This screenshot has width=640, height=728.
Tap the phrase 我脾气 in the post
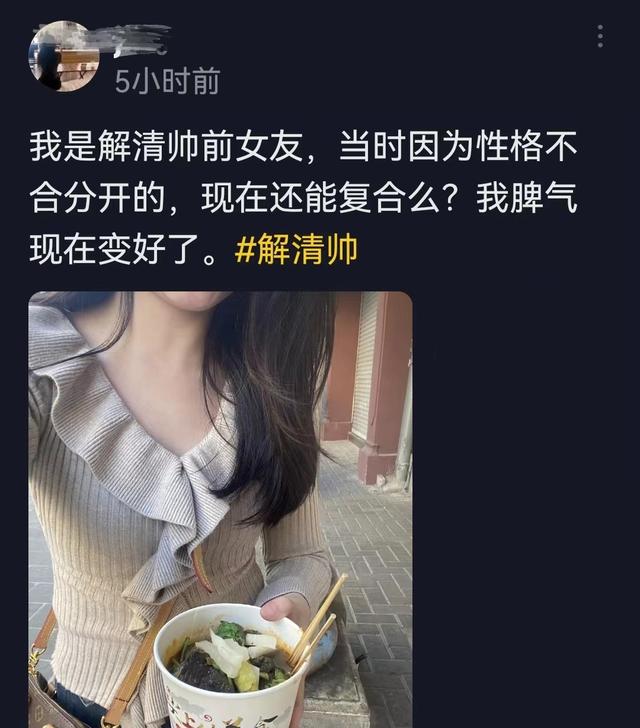click(x=528, y=199)
